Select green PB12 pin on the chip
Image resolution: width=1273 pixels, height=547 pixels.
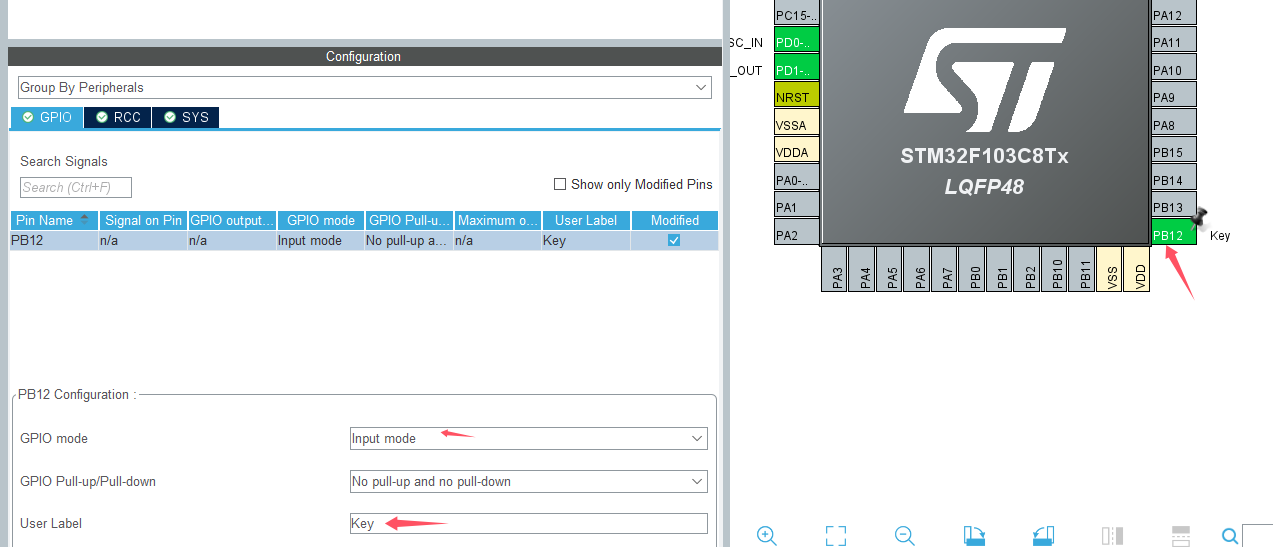(1174, 234)
